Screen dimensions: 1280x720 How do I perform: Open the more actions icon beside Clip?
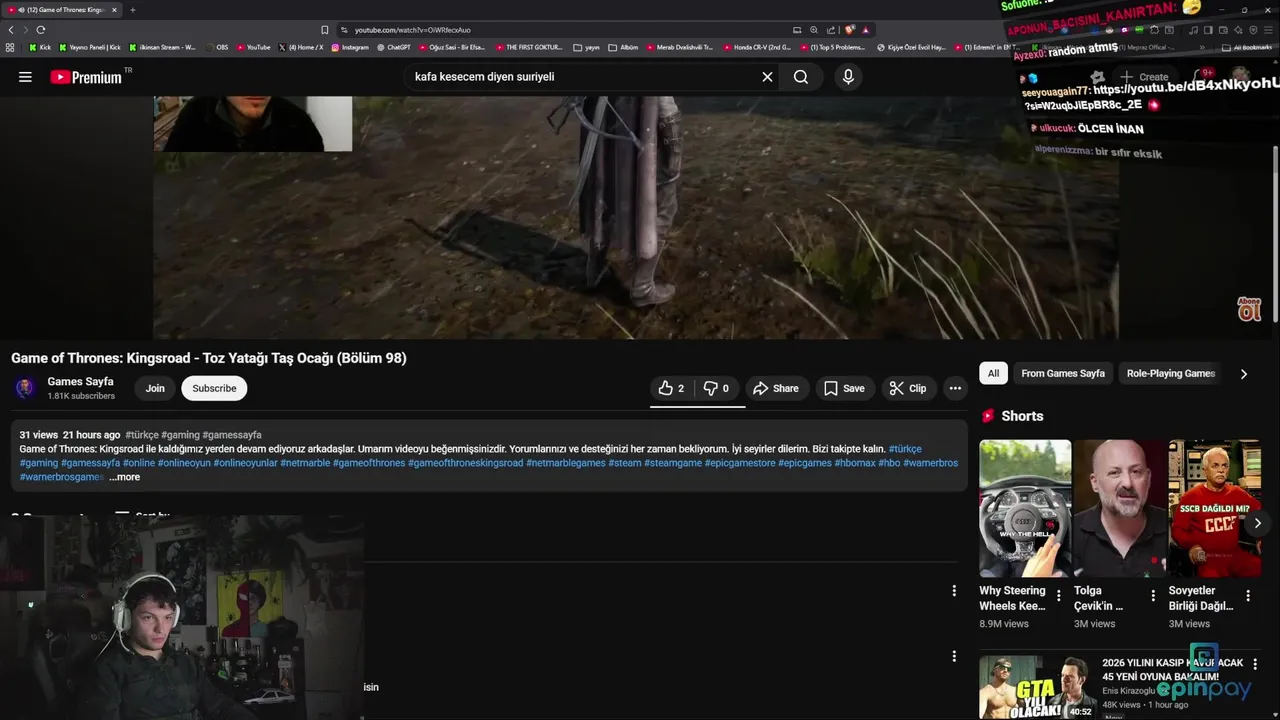(x=955, y=388)
